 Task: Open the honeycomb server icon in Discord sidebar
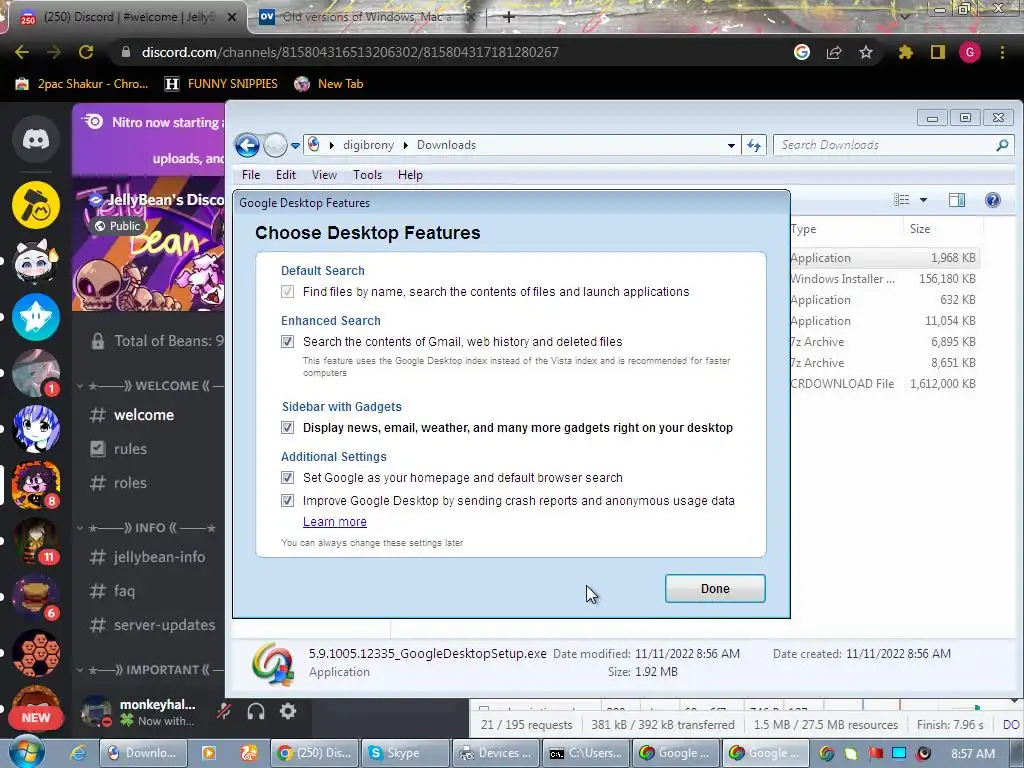tap(36, 654)
